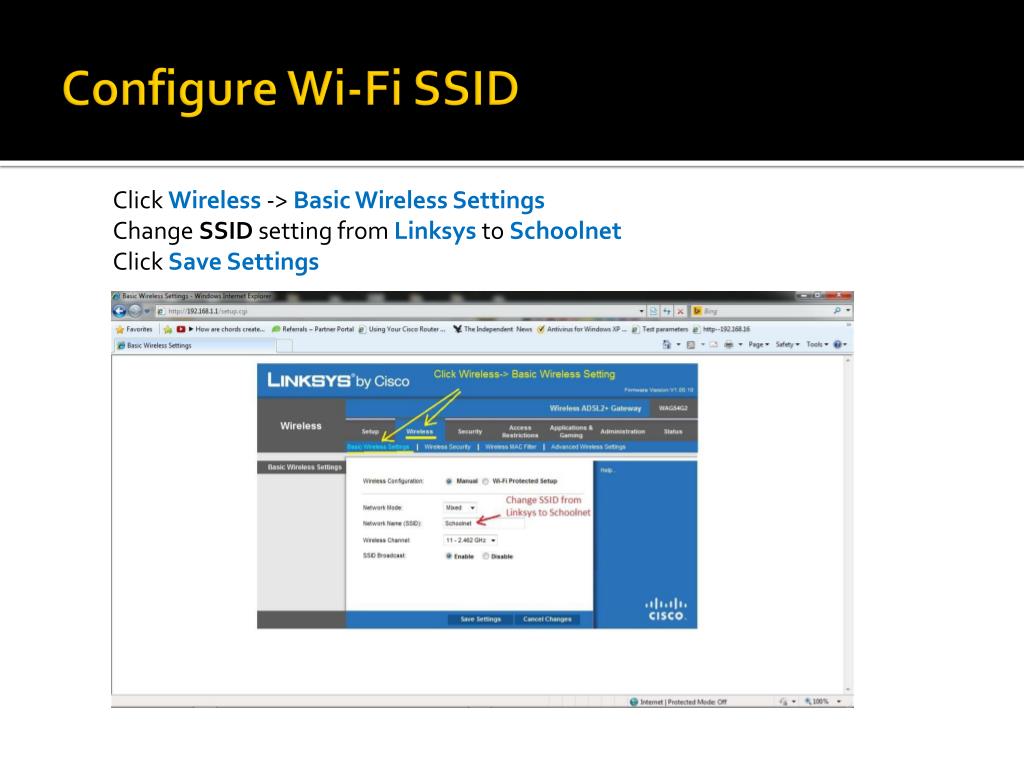Open 'The Independent News' bookmark
This screenshot has width=1024, height=768.
(x=493, y=329)
